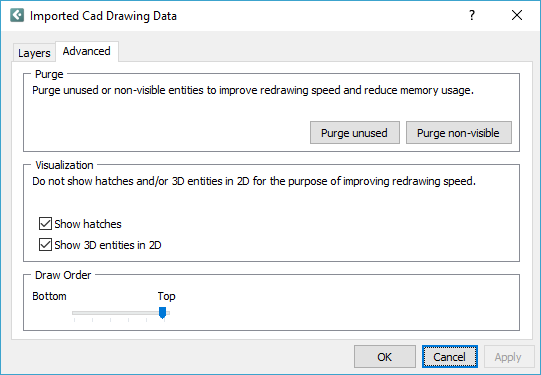The image size is (541, 375).
Task: Click the greyed-out Apply button
Action: coord(509,357)
